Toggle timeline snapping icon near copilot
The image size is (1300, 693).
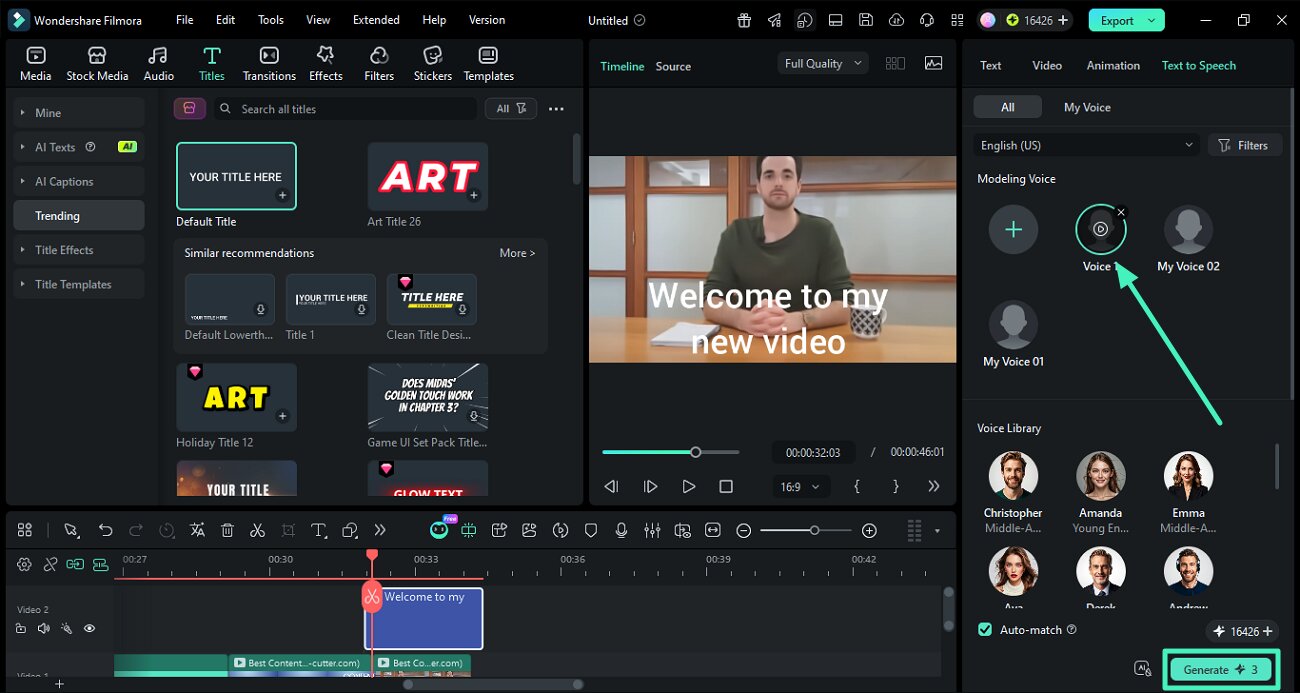click(469, 530)
